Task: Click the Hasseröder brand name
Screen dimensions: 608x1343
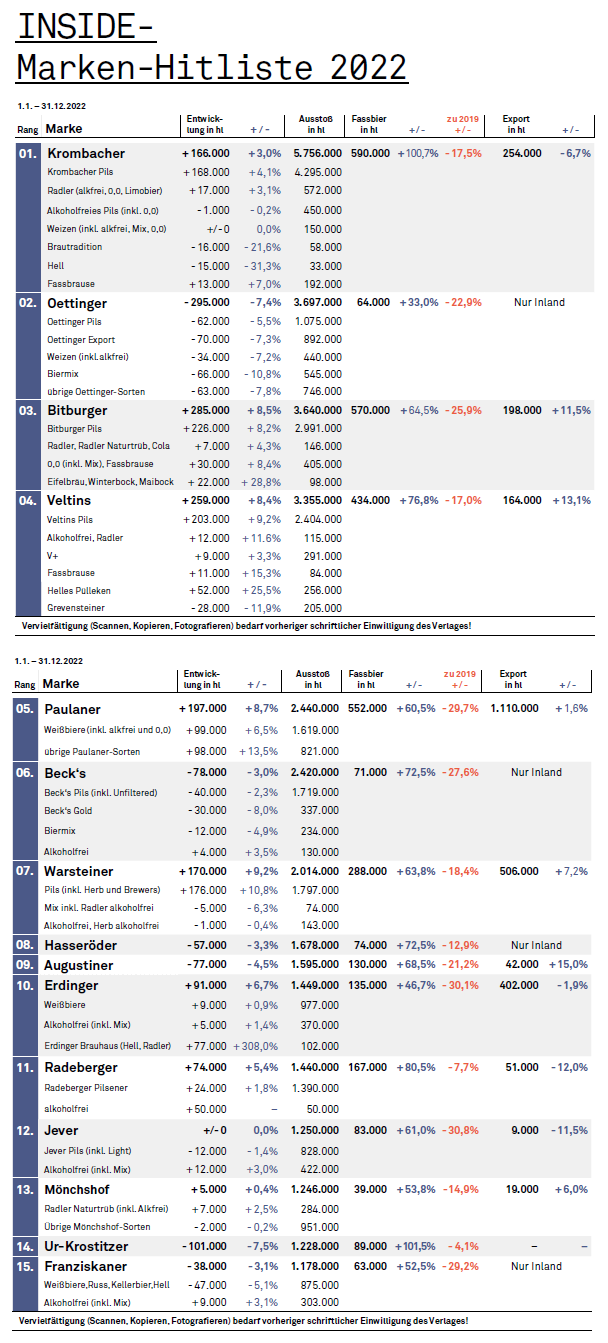Action: (80, 945)
